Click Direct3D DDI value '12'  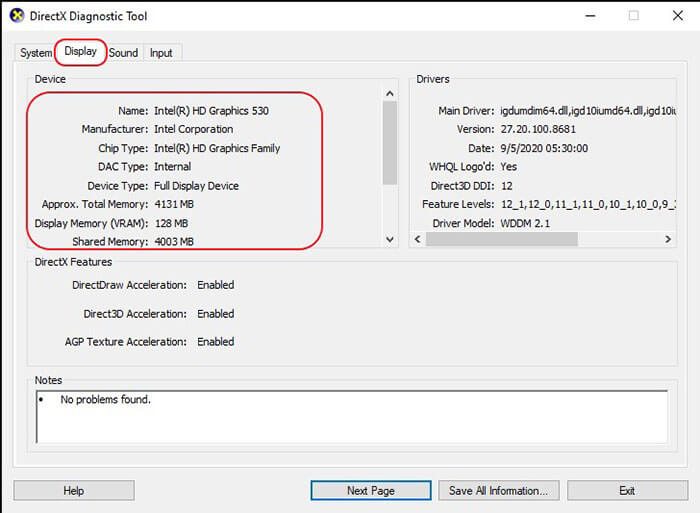coord(507,186)
